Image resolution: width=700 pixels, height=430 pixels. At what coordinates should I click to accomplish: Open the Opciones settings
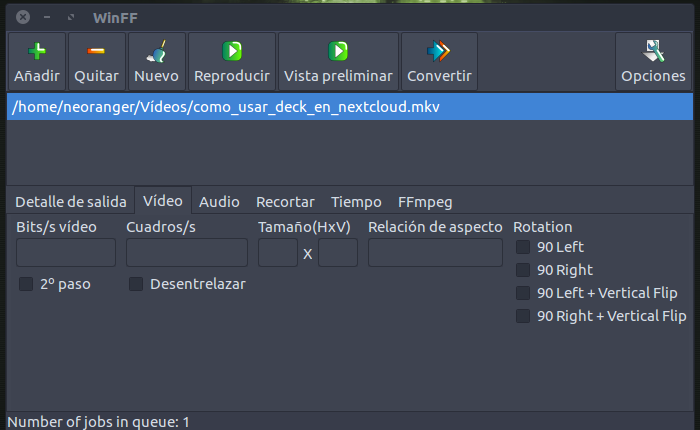[x=653, y=62]
